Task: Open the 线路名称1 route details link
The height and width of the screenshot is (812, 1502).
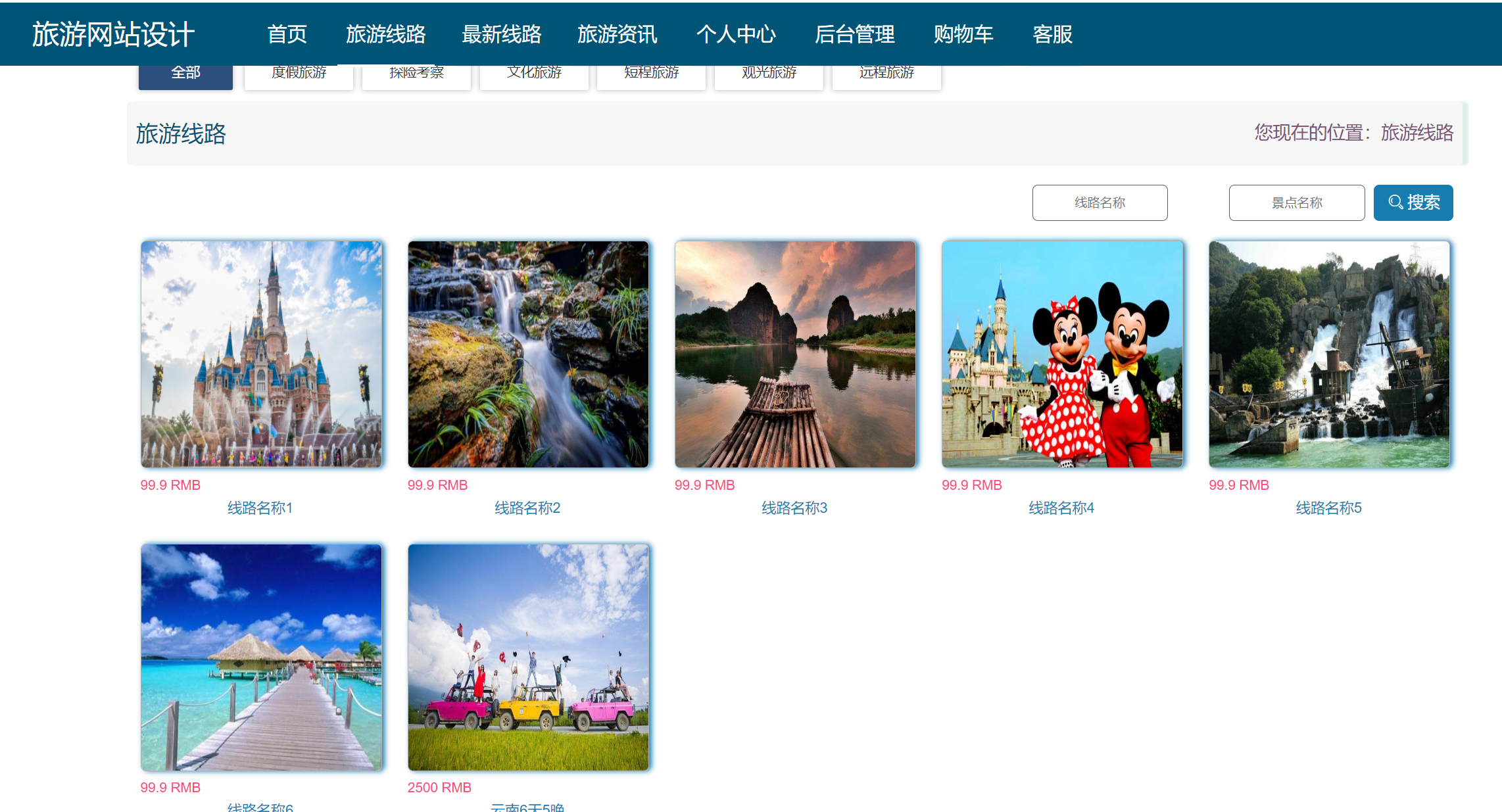Action: (x=260, y=508)
